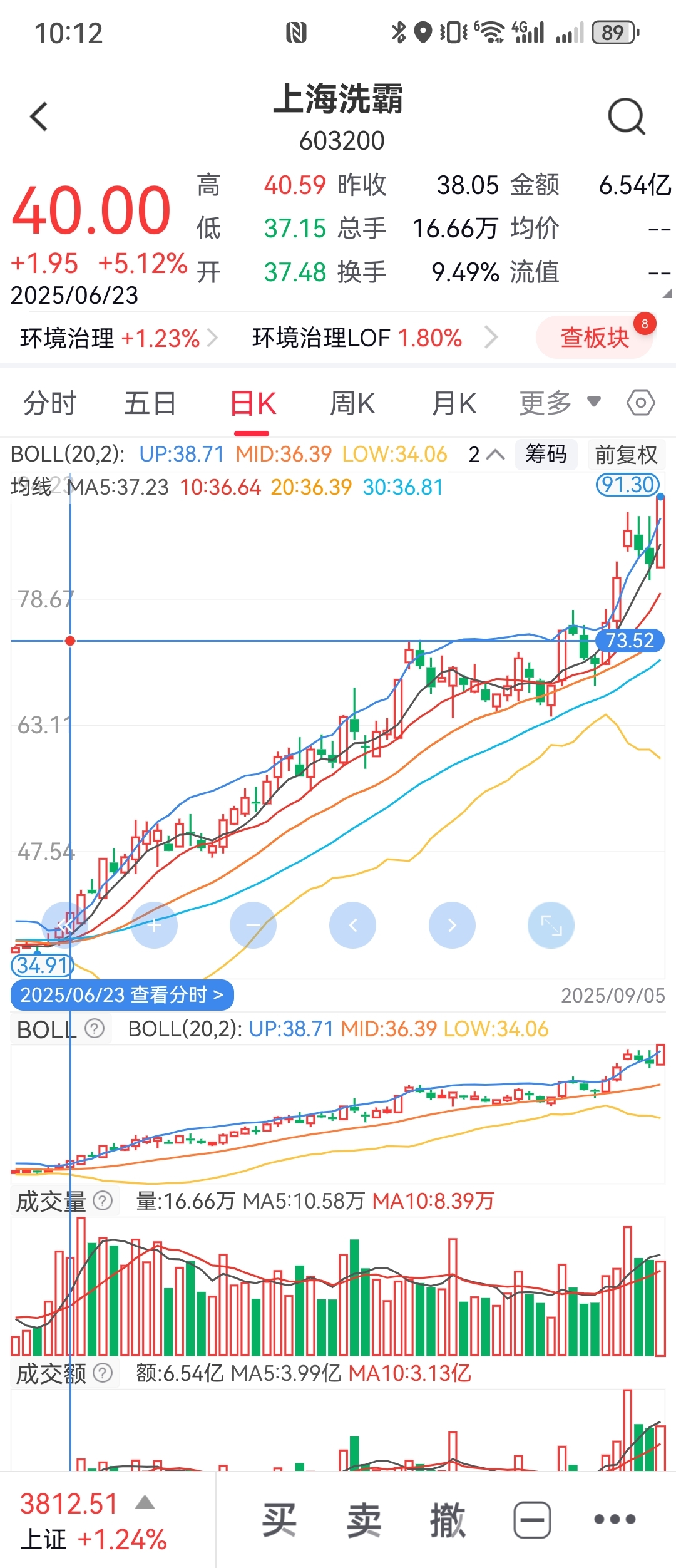Toggle the 筹码 chip distribution

pos(546,453)
